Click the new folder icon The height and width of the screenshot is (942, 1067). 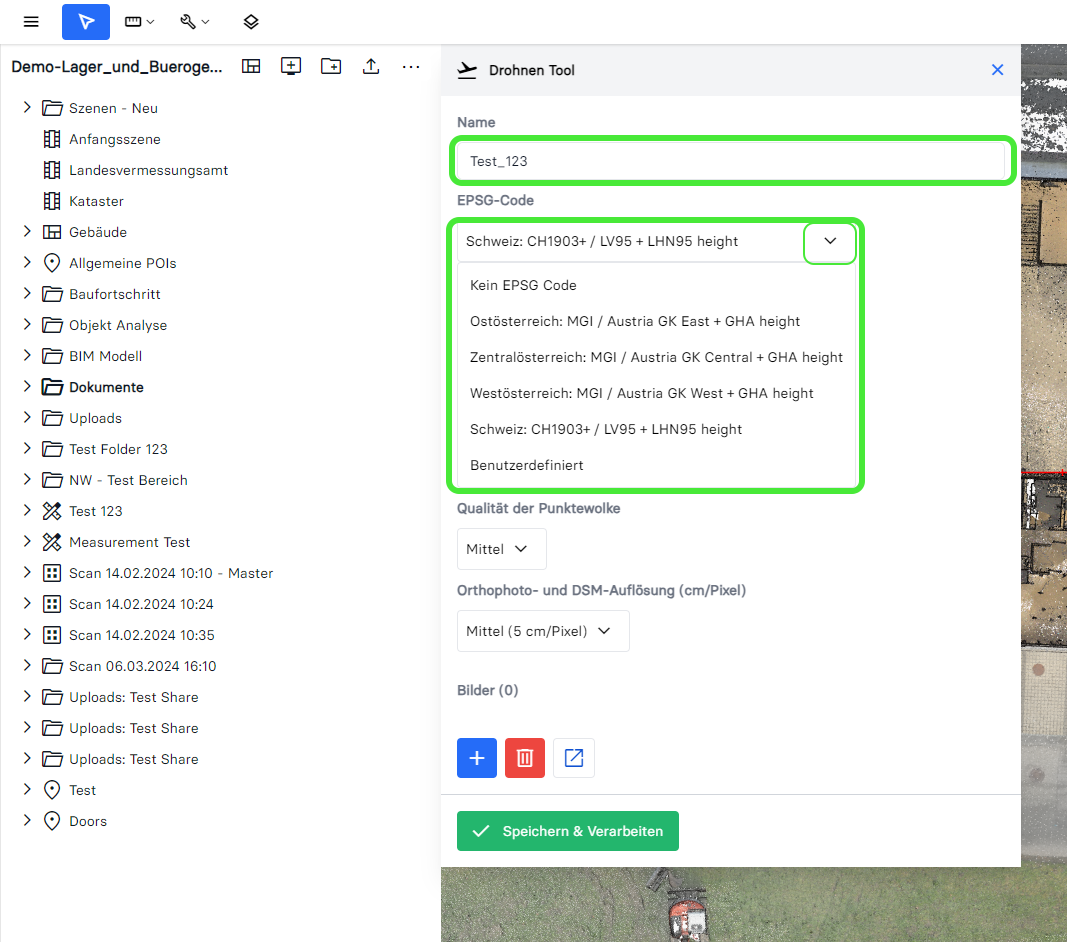pos(331,66)
